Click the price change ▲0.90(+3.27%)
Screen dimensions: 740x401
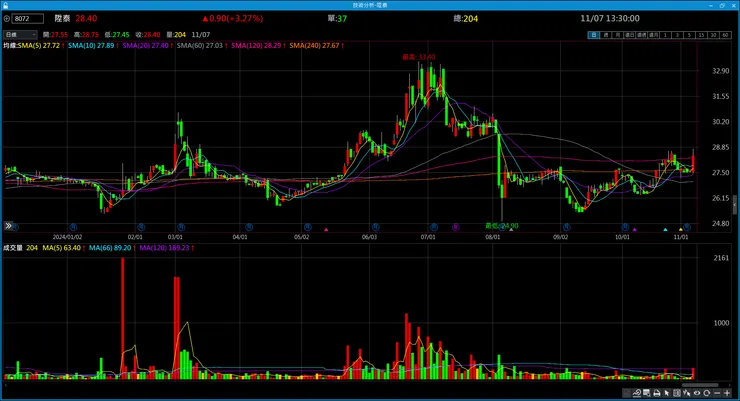233,18
